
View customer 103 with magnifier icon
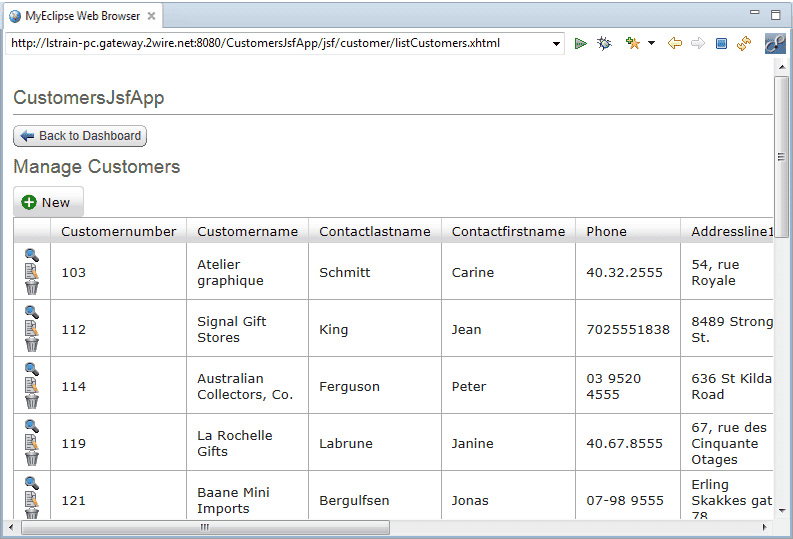coord(32,255)
